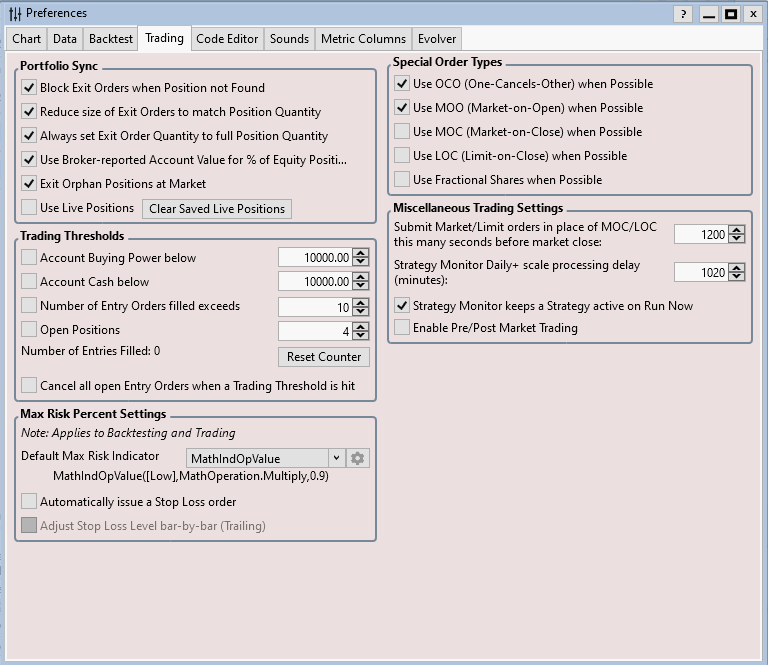Open the Evolver tab
The height and width of the screenshot is (665, 768).
coord(437,39)
